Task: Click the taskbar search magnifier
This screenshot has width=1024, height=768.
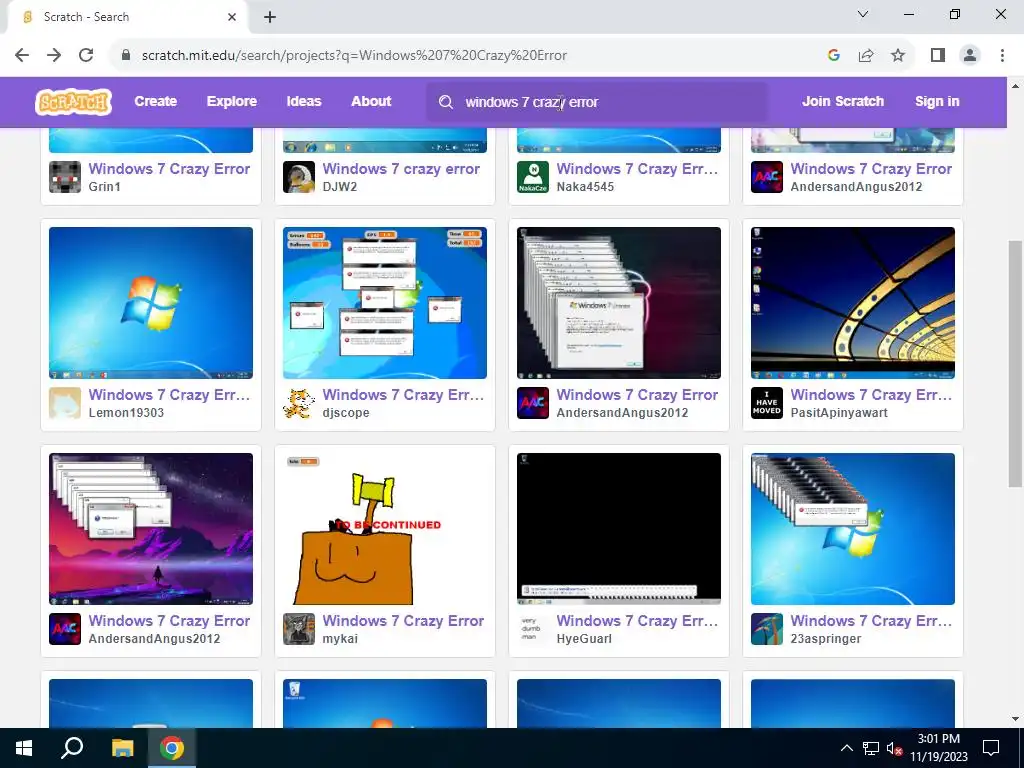Action: [72, 748]
